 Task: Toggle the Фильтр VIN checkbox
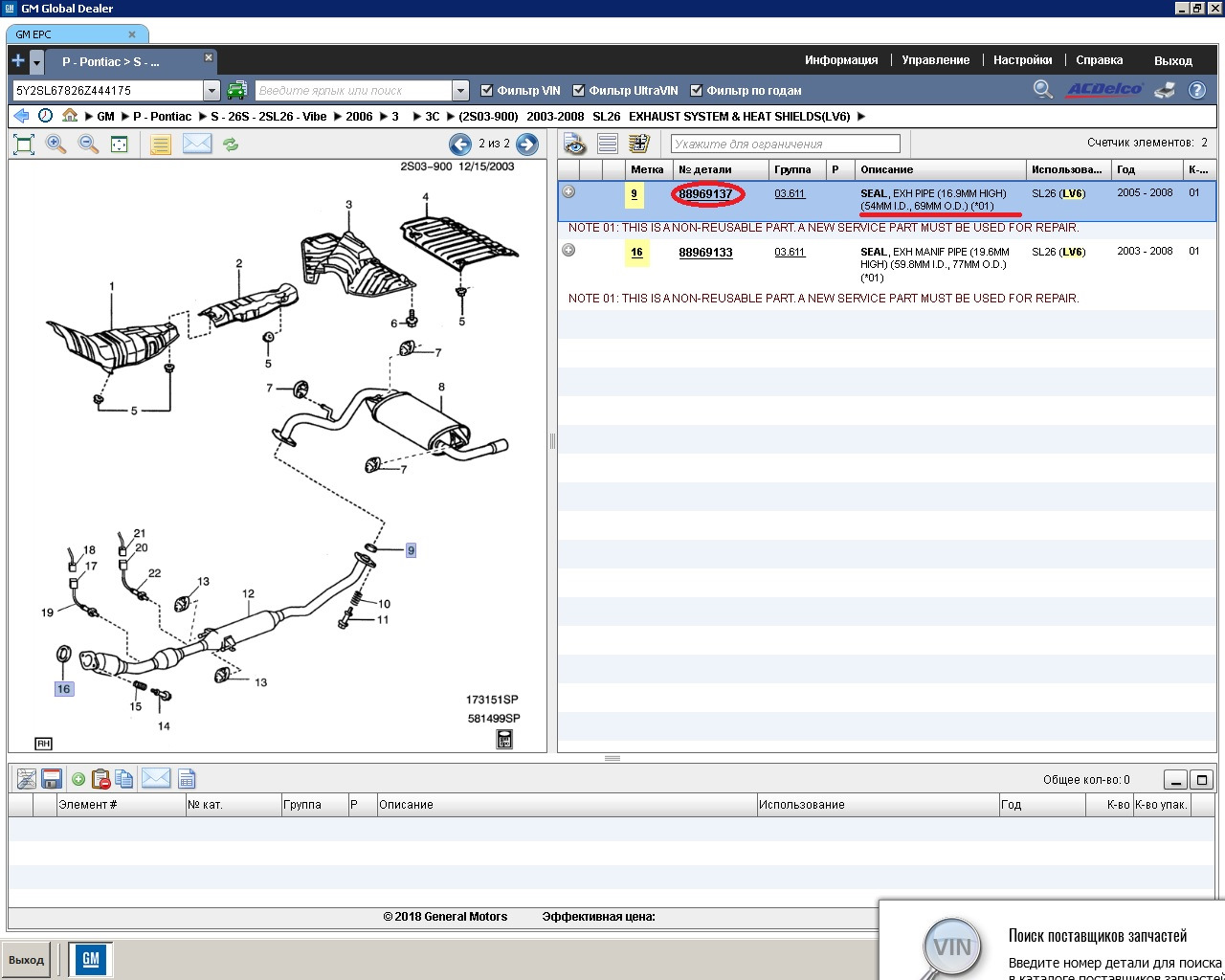[x=487, y=91]
